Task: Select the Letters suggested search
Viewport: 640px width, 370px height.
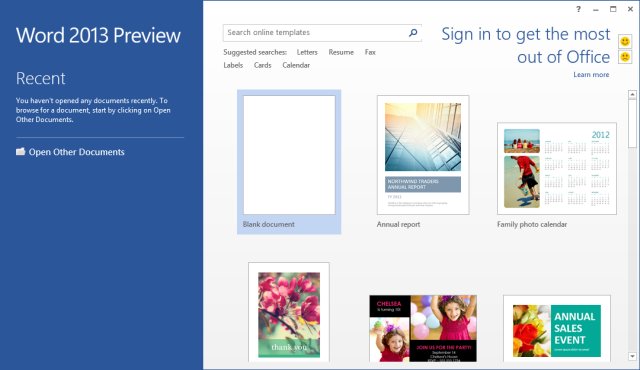Action: (x=307, y=52)
